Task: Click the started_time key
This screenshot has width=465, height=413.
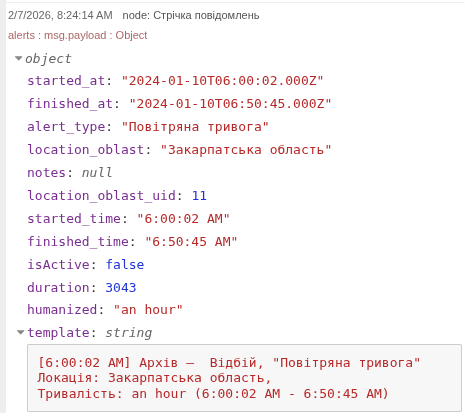Action: click(x=74, y=219)
